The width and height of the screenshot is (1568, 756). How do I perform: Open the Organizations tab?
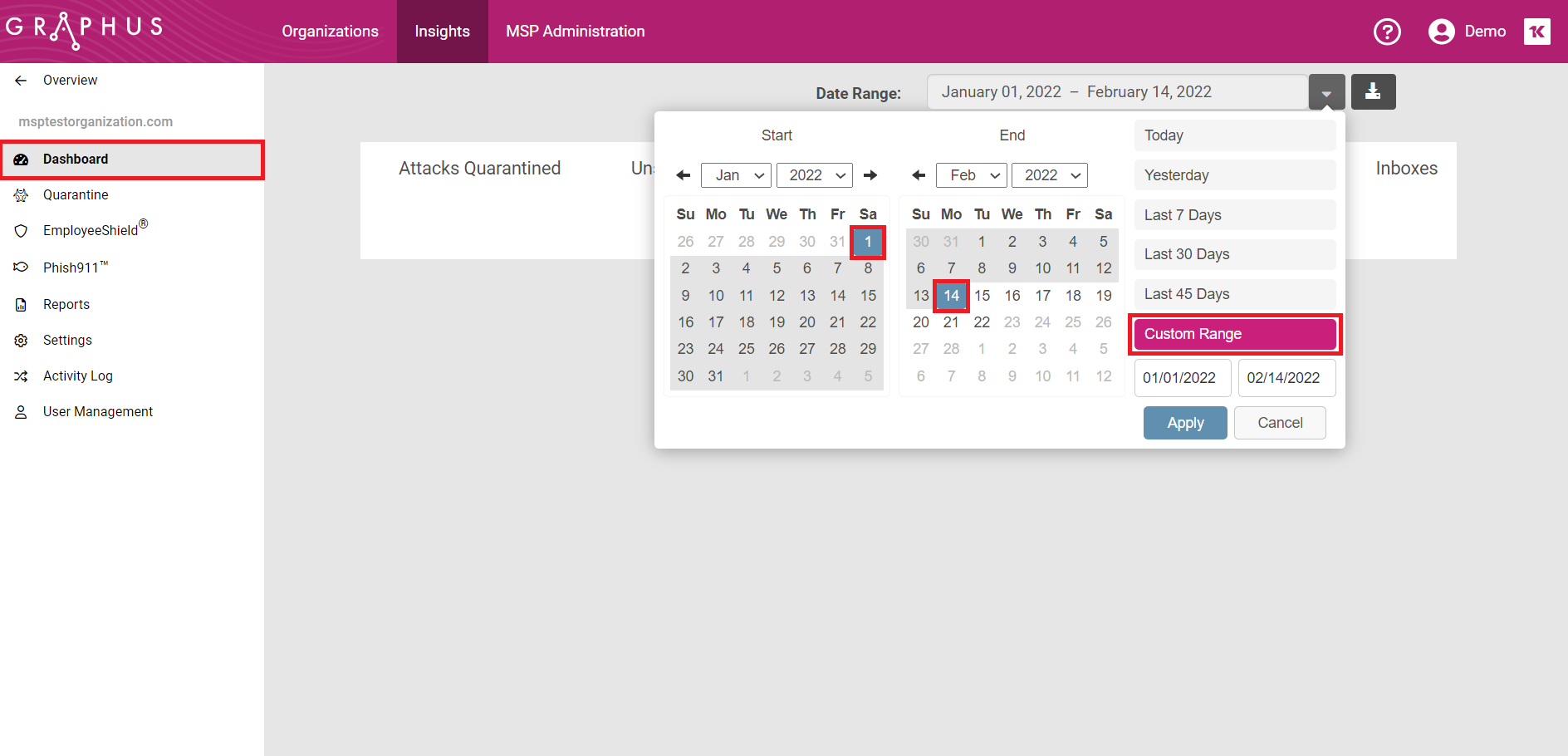coord(330,32)
